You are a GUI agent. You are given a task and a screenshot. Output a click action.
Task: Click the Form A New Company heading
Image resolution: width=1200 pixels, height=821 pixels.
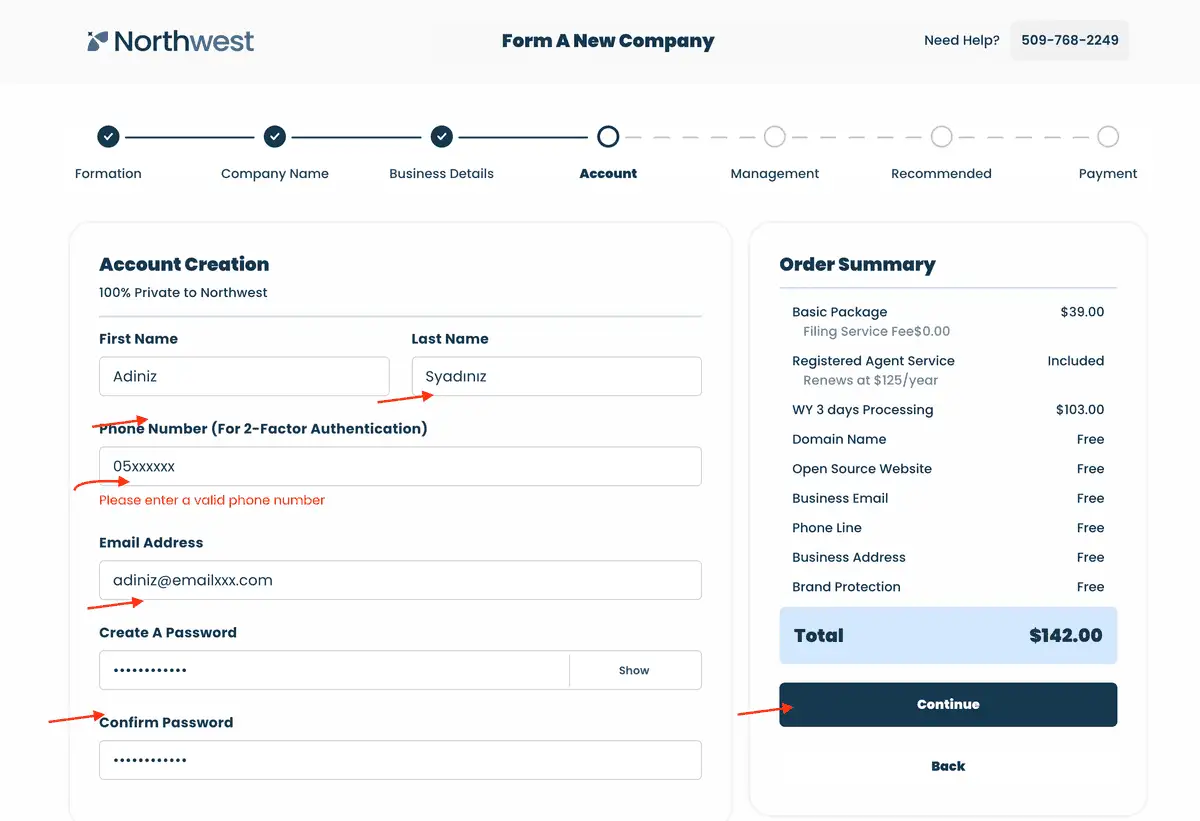tap(608, 41)
